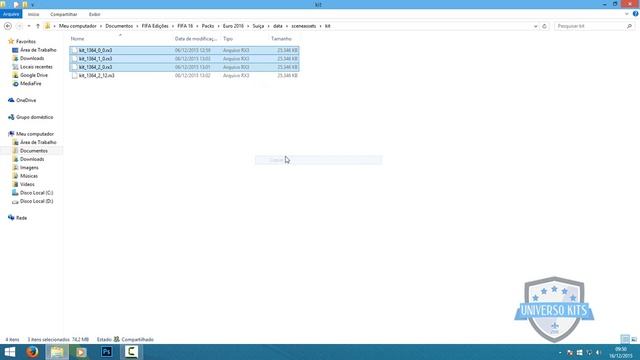This screenshot has height=360, width=640.
Task: Navigate to Meu computador in address bar
Action: 78,26
